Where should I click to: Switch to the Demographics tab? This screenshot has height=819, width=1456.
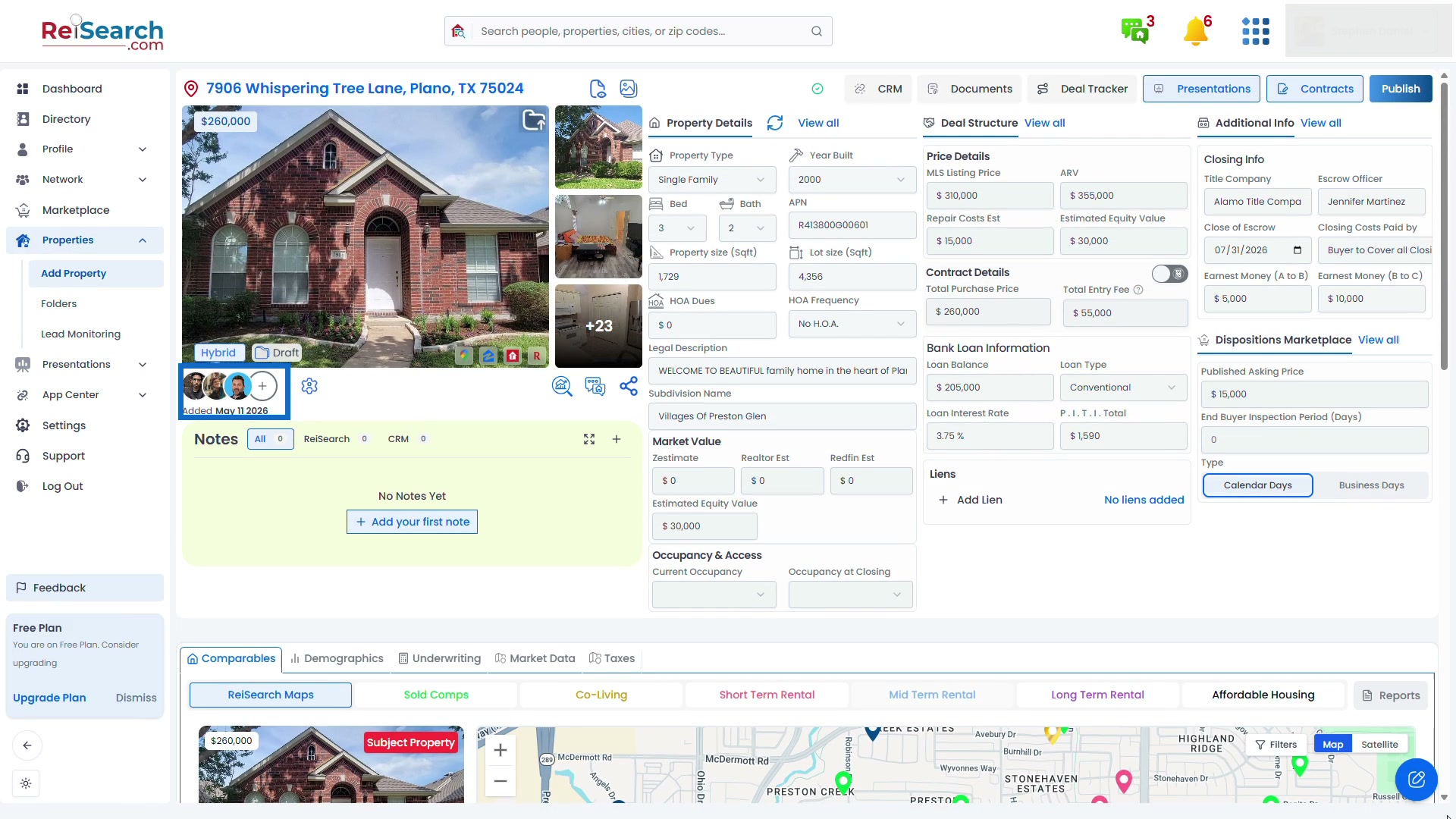[x=337, y=658]
